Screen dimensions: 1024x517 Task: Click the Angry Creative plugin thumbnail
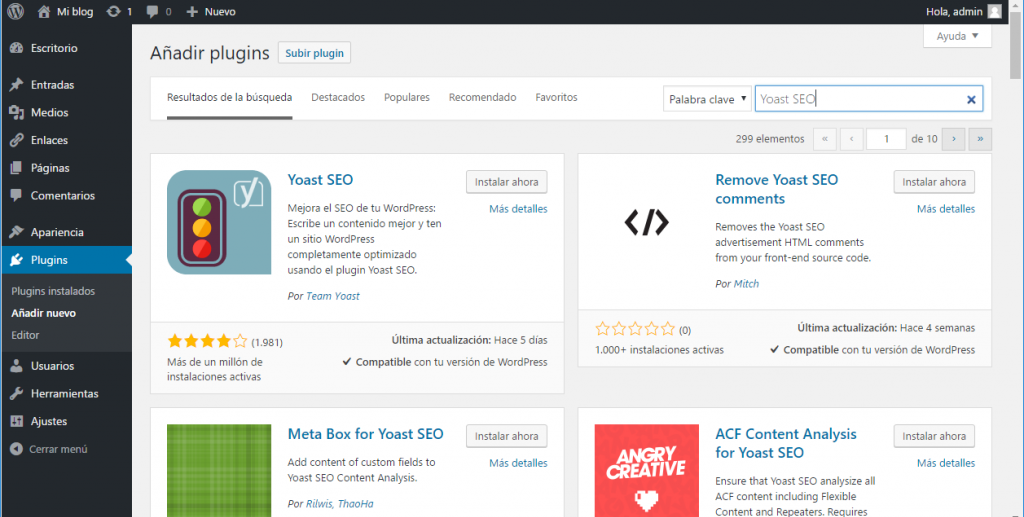tap(647, 471)
